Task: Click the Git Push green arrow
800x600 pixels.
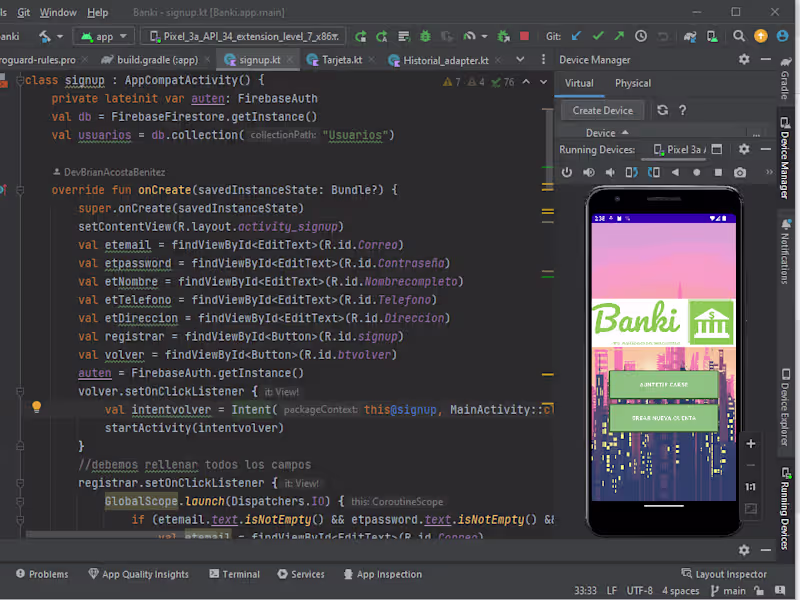Action: click(619, 36)
